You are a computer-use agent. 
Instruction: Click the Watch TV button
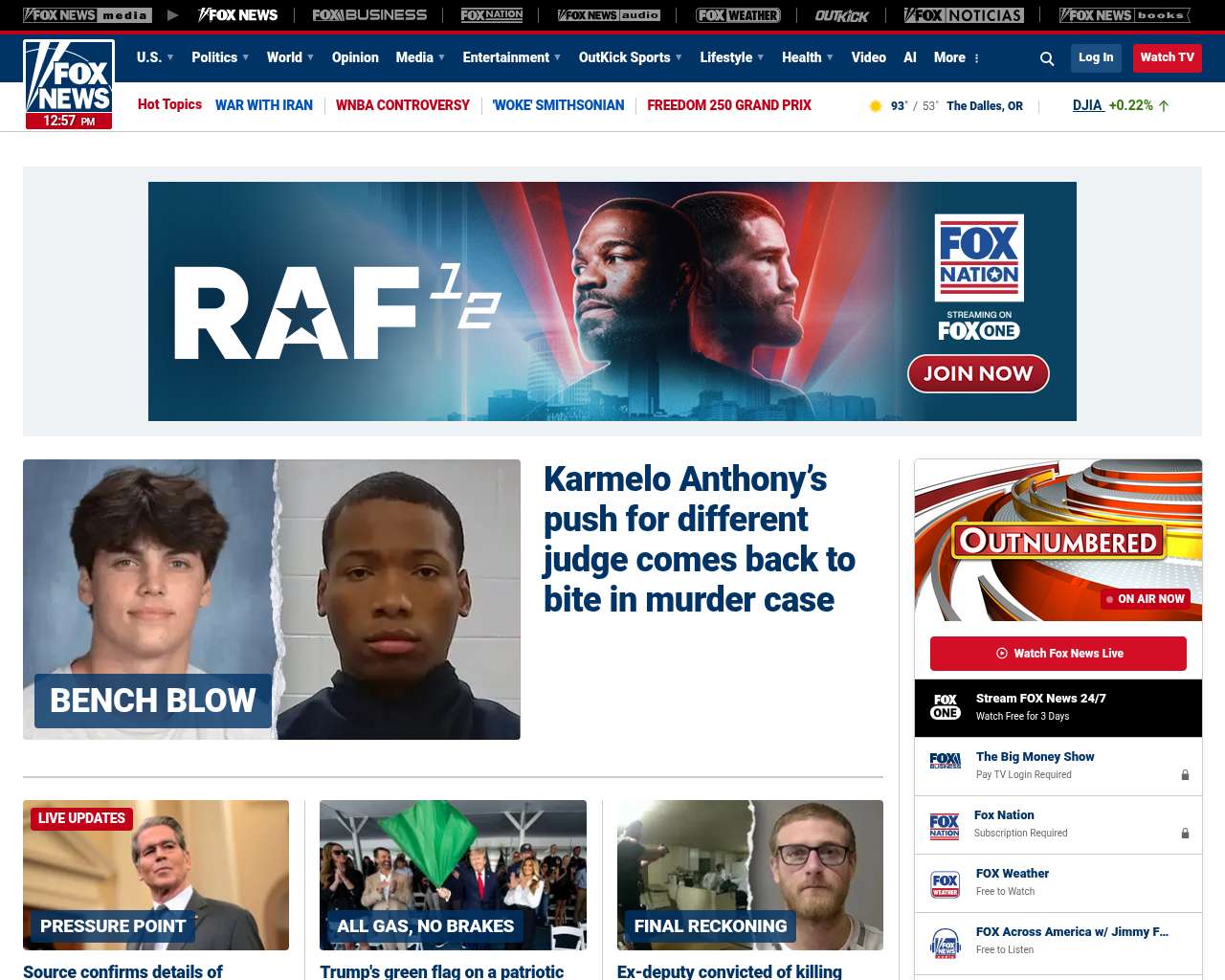pyautogui.click(x=1168, y=57)
